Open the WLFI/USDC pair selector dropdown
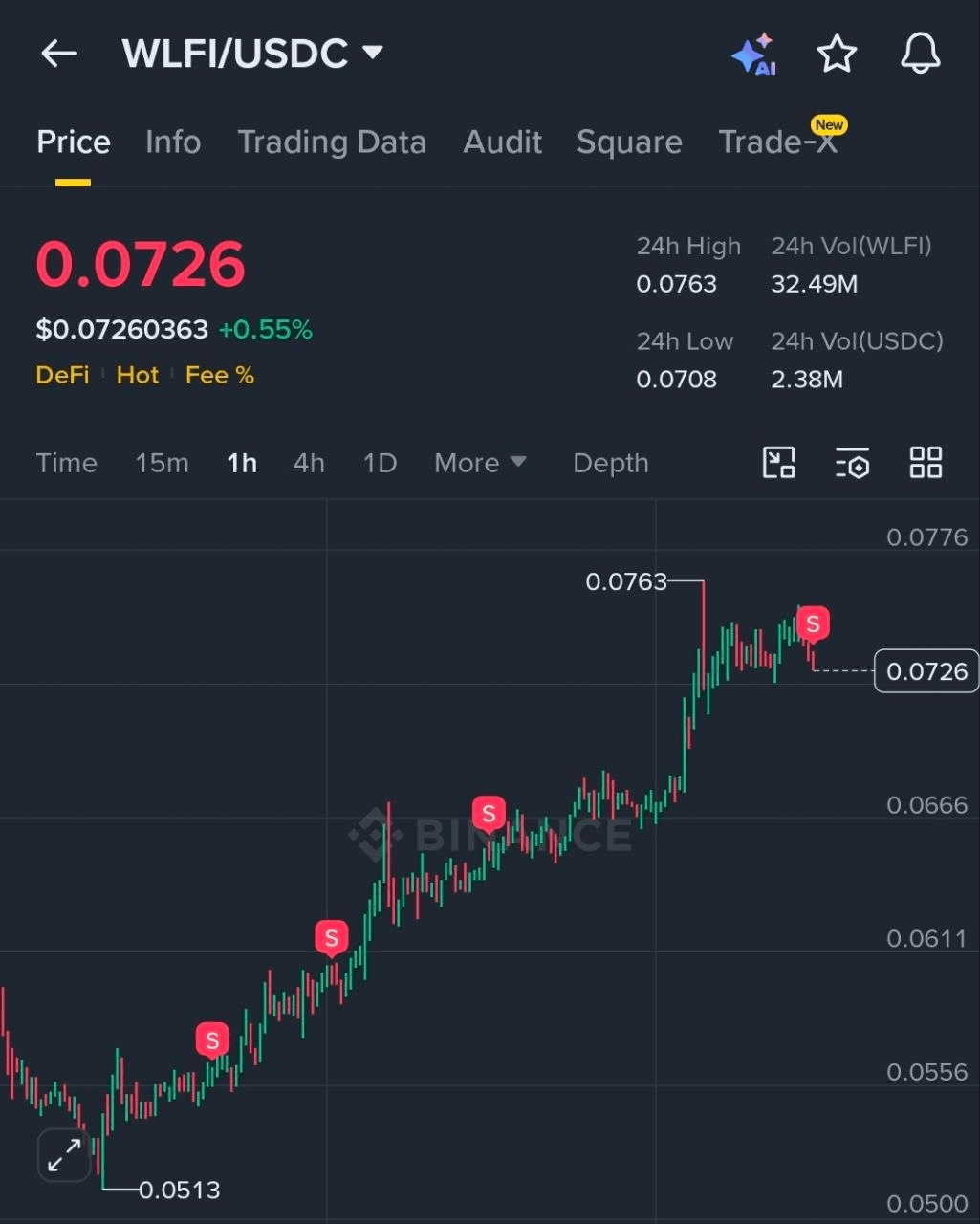 point(252,54)
